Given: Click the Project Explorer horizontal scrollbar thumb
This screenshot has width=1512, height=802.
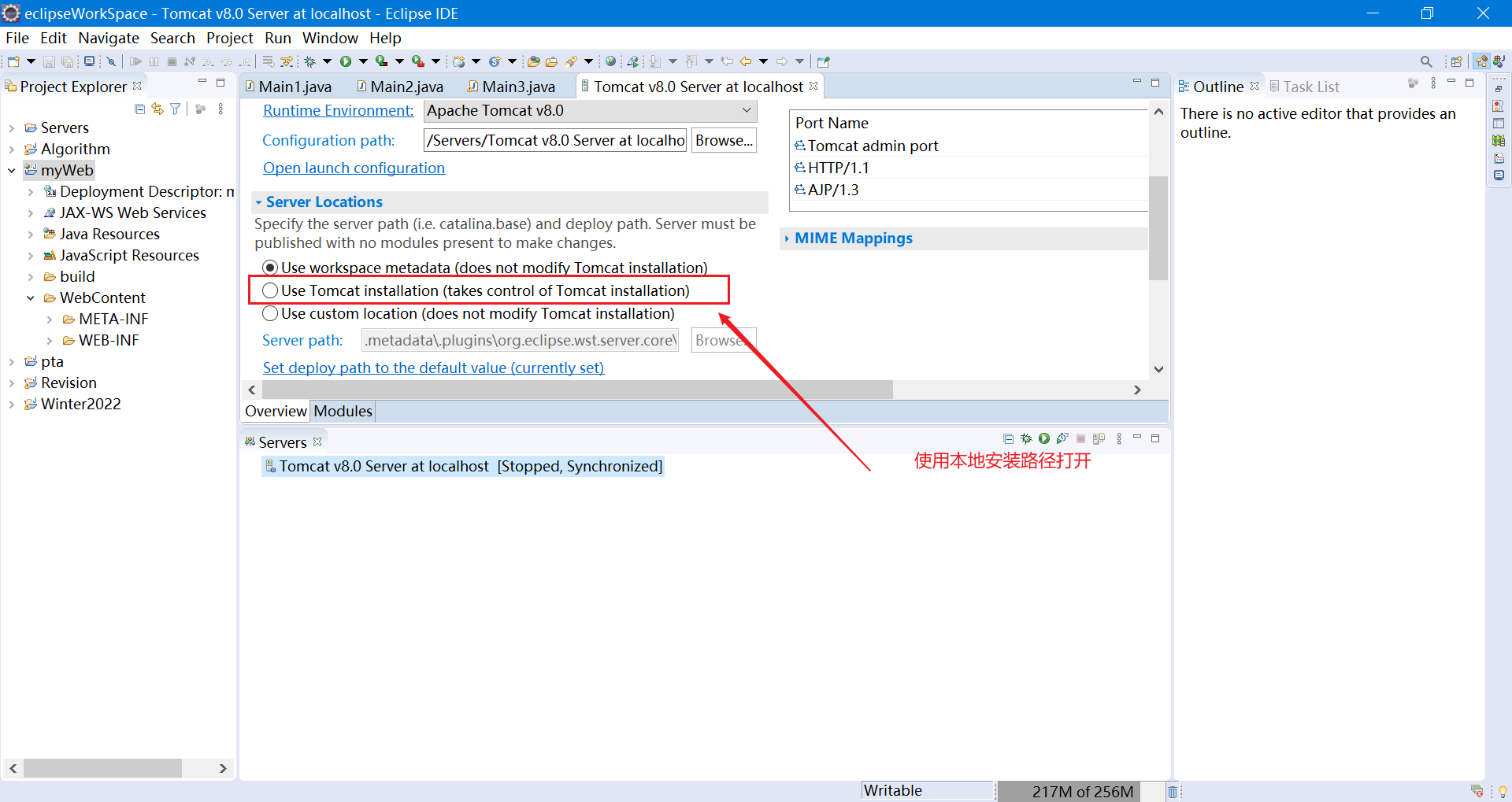Looking at the screenshot, I should pyautogui.click(x=102, y=768).
